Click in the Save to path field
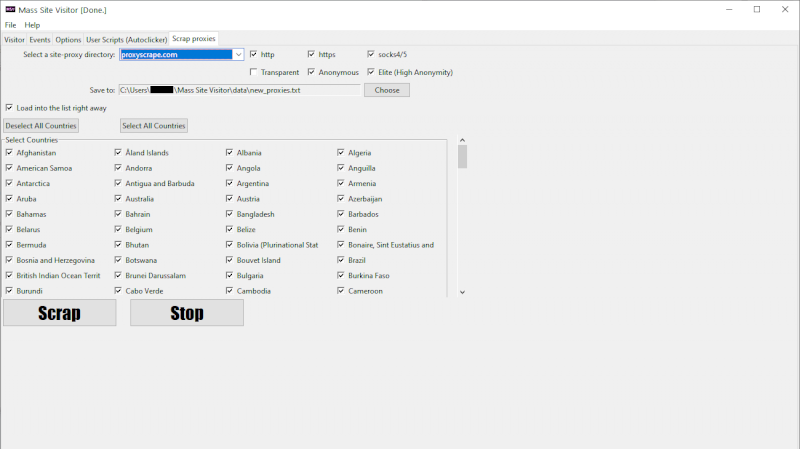 coord(240,90)
